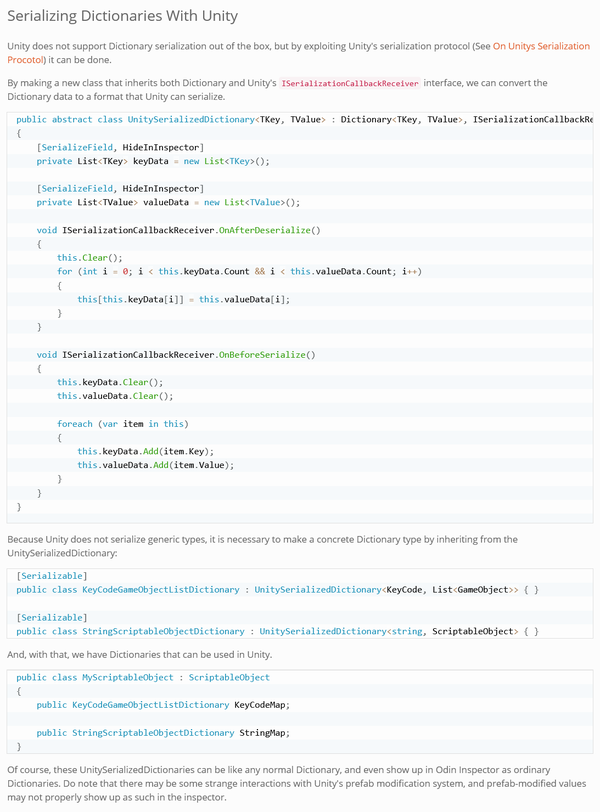This screenshot has width=600, height=812.
Task: Click the KeyCodeGameObjectListDictionary class declaration
Action: click(277, 590)
